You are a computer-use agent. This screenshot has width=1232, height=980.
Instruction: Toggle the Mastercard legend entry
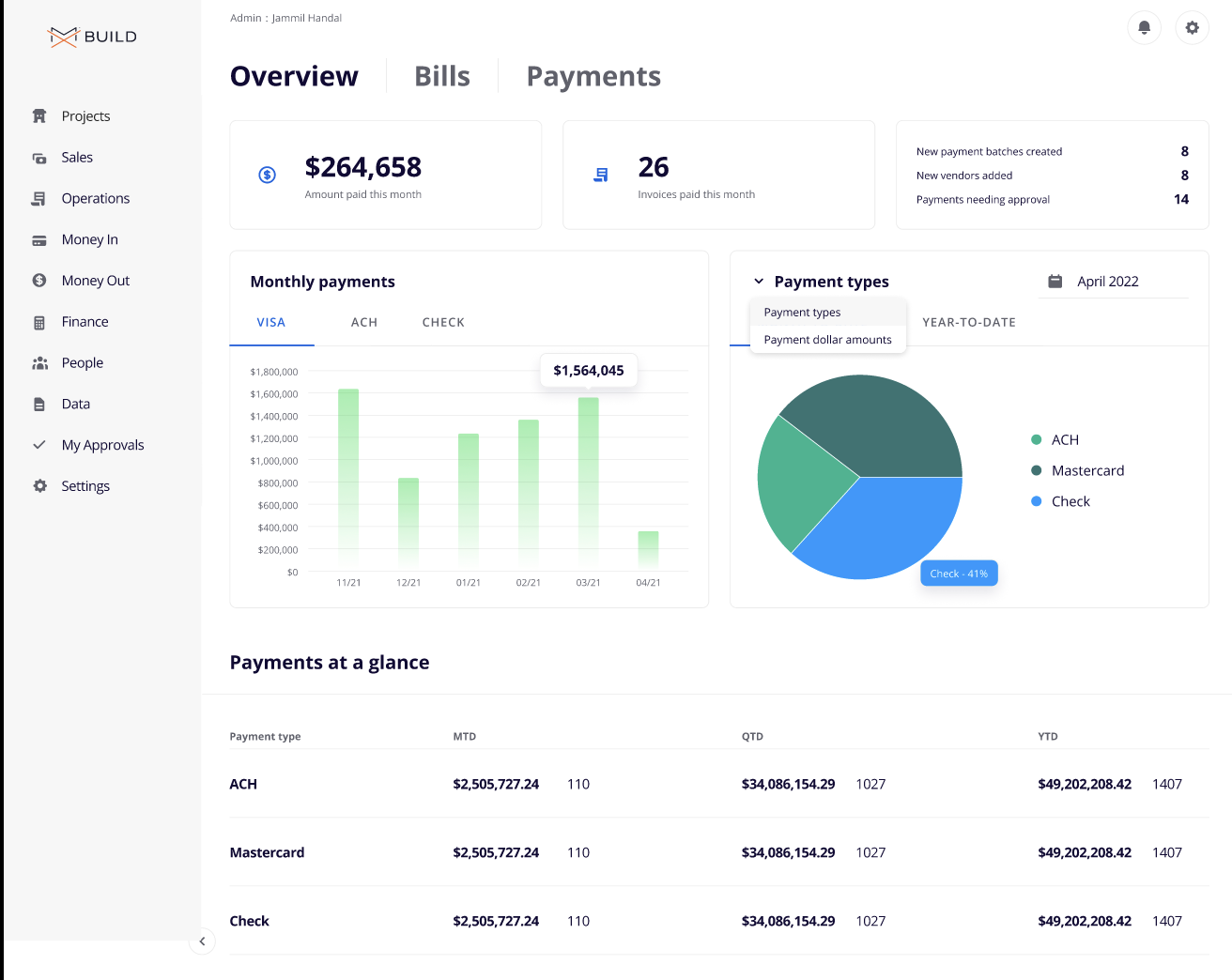(1086, 471)
